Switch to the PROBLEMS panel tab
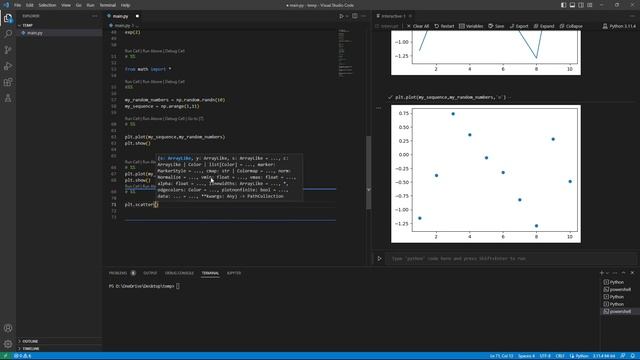Image resolution: width=640 pixels, height=360 pixels. coord(118,273)
